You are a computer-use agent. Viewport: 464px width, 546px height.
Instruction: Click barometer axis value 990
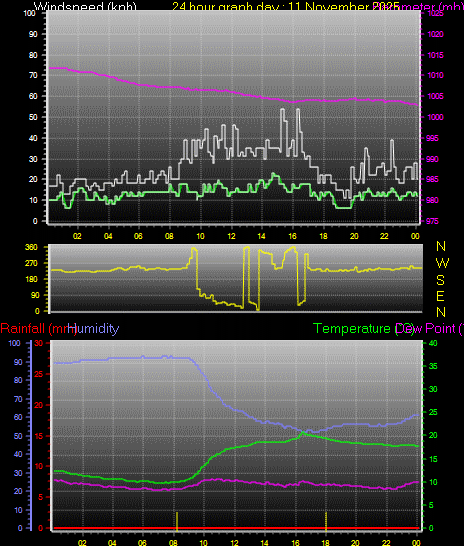433,159
